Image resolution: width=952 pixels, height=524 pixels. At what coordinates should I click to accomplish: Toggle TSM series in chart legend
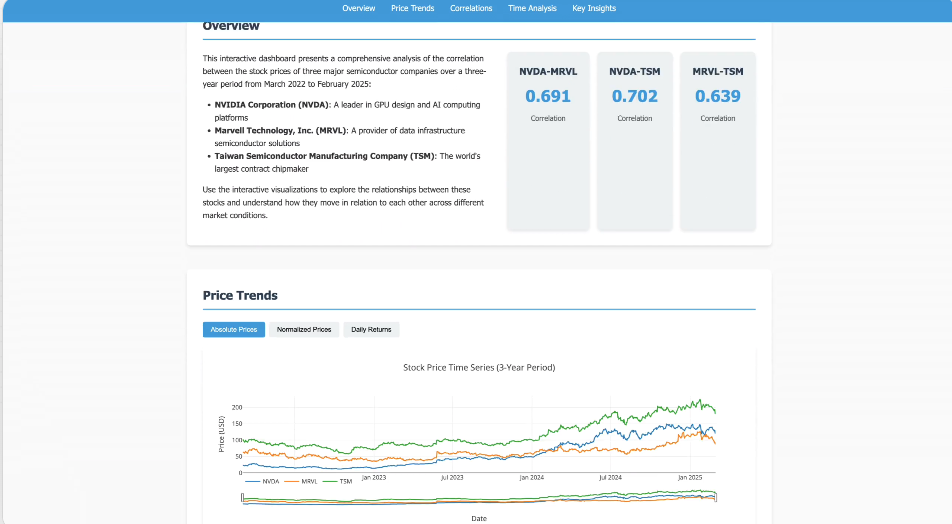338,481
